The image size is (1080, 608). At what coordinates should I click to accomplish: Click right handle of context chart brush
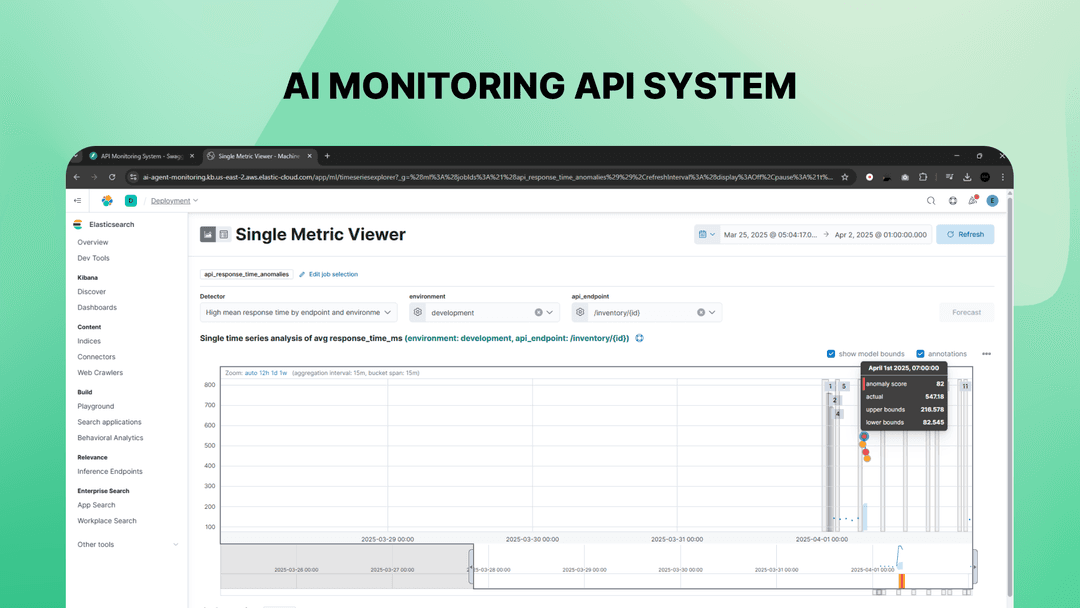(974, 566)
